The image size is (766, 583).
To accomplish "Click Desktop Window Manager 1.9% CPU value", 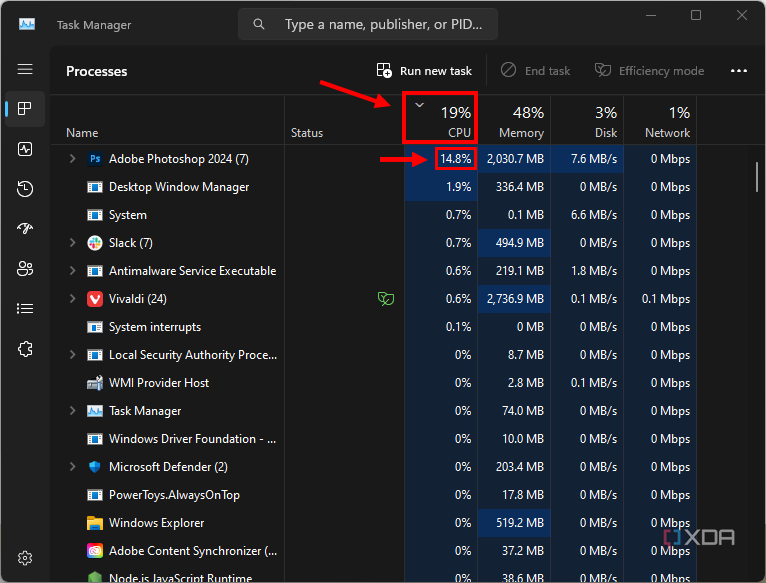I will (x=458, y=187).
